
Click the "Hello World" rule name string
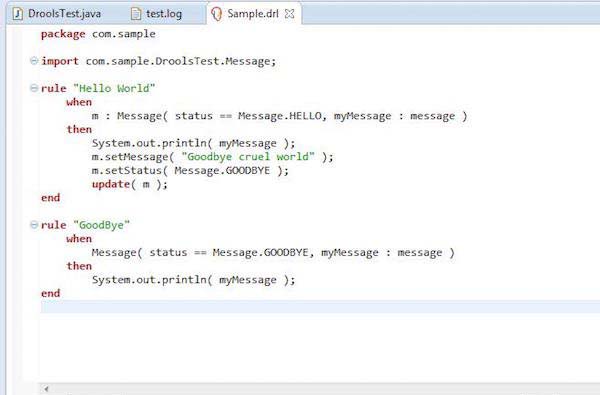(114, 88)
